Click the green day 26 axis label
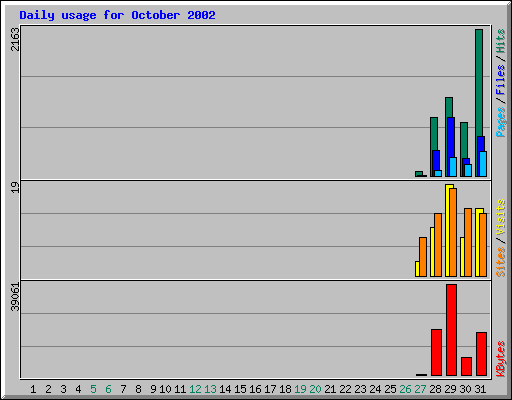The height and width of the screenshot is (400, 512). point(405,389)
